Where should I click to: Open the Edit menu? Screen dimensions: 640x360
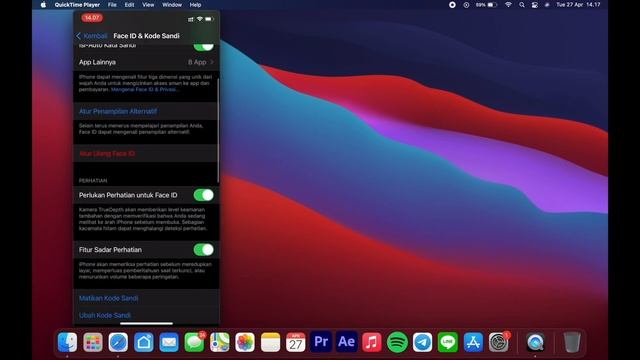129,5
